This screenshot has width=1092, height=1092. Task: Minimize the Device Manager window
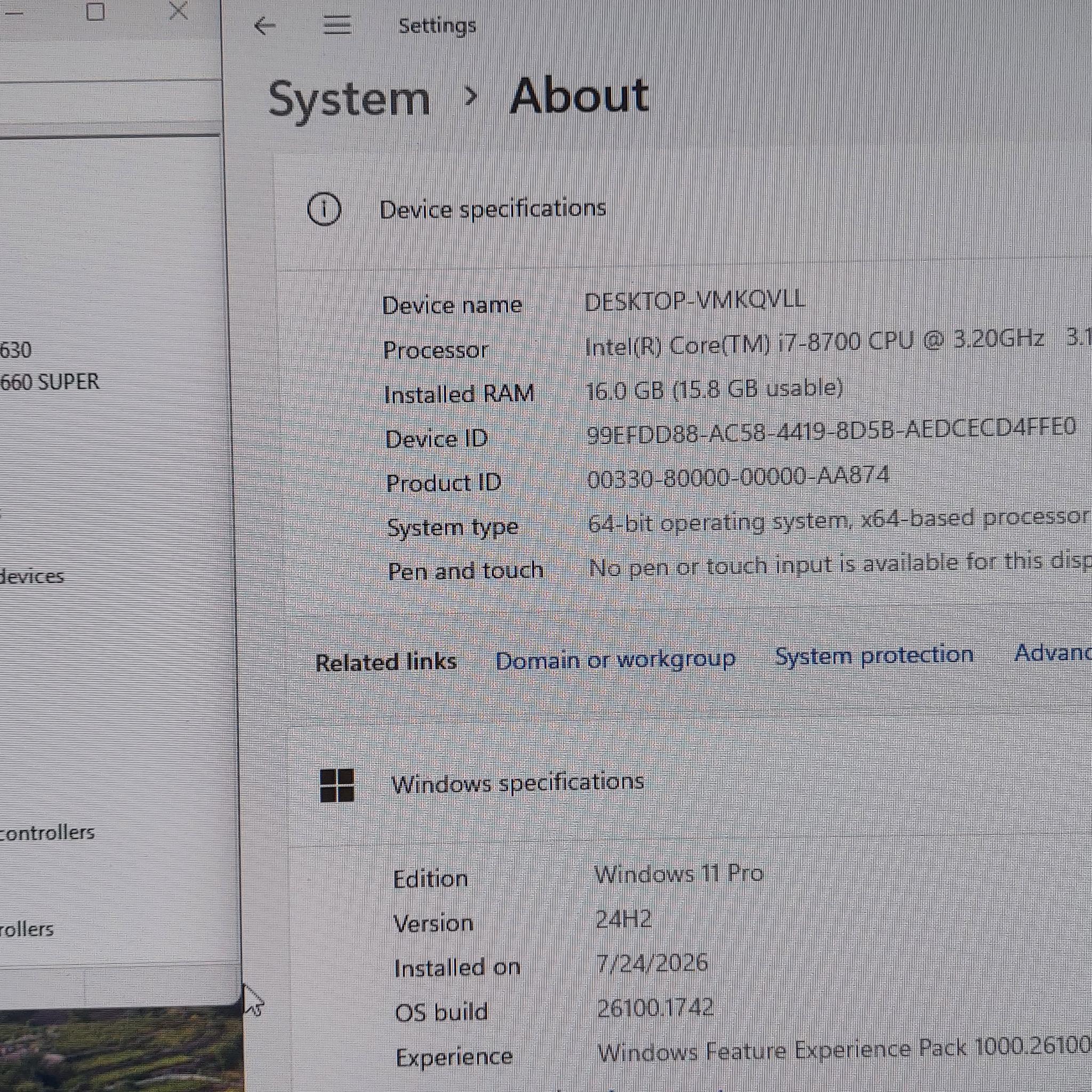pyautogui.click(x=12, y=12)
